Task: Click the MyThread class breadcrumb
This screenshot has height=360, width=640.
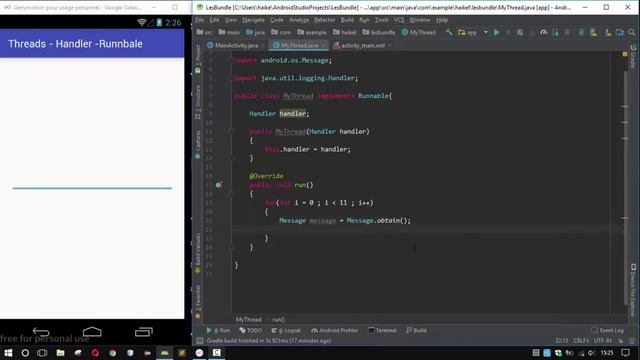Action: 418,32
